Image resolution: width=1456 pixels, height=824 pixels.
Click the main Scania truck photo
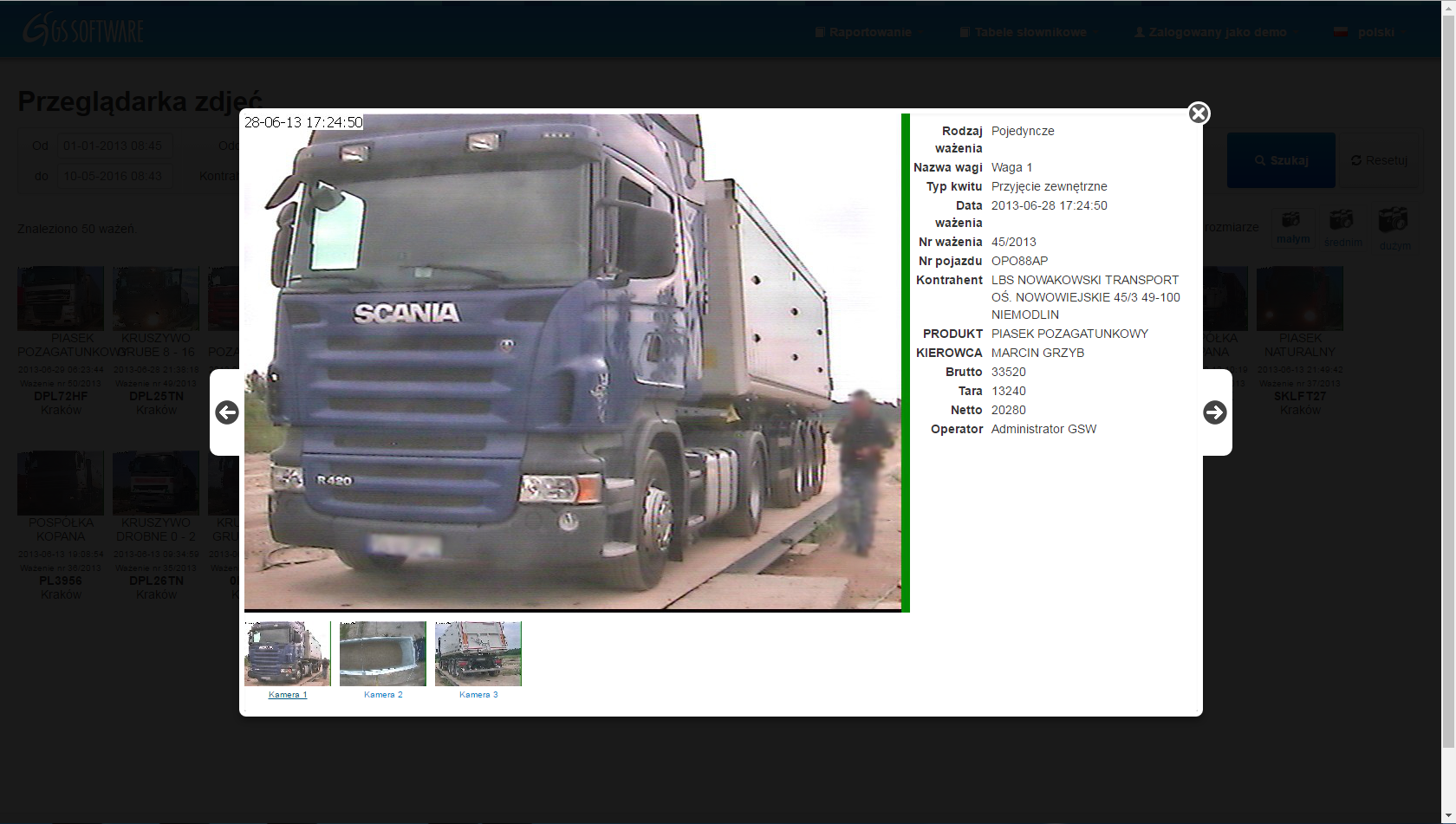tap(572, 362)
